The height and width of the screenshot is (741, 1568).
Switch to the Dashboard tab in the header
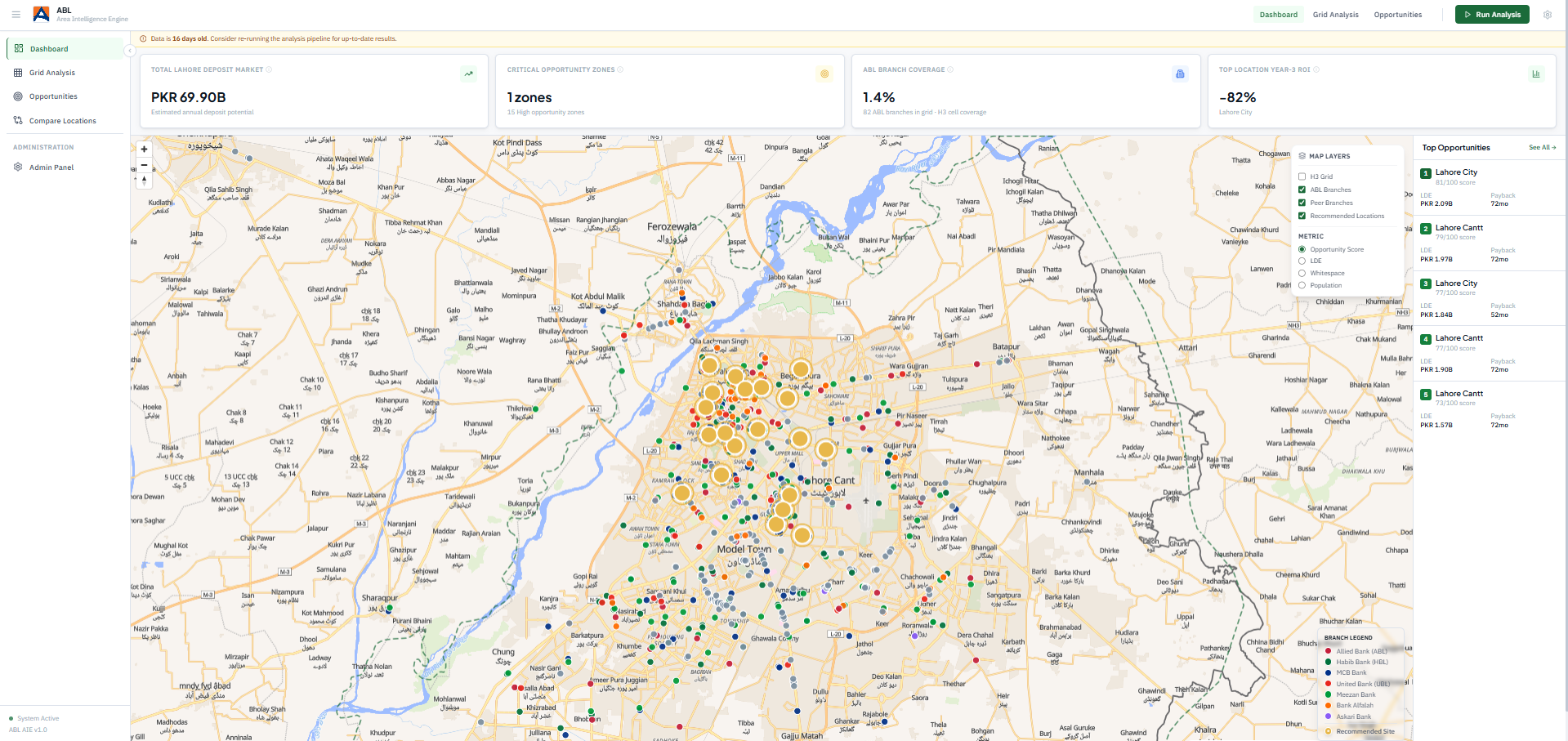[1278, 15]
